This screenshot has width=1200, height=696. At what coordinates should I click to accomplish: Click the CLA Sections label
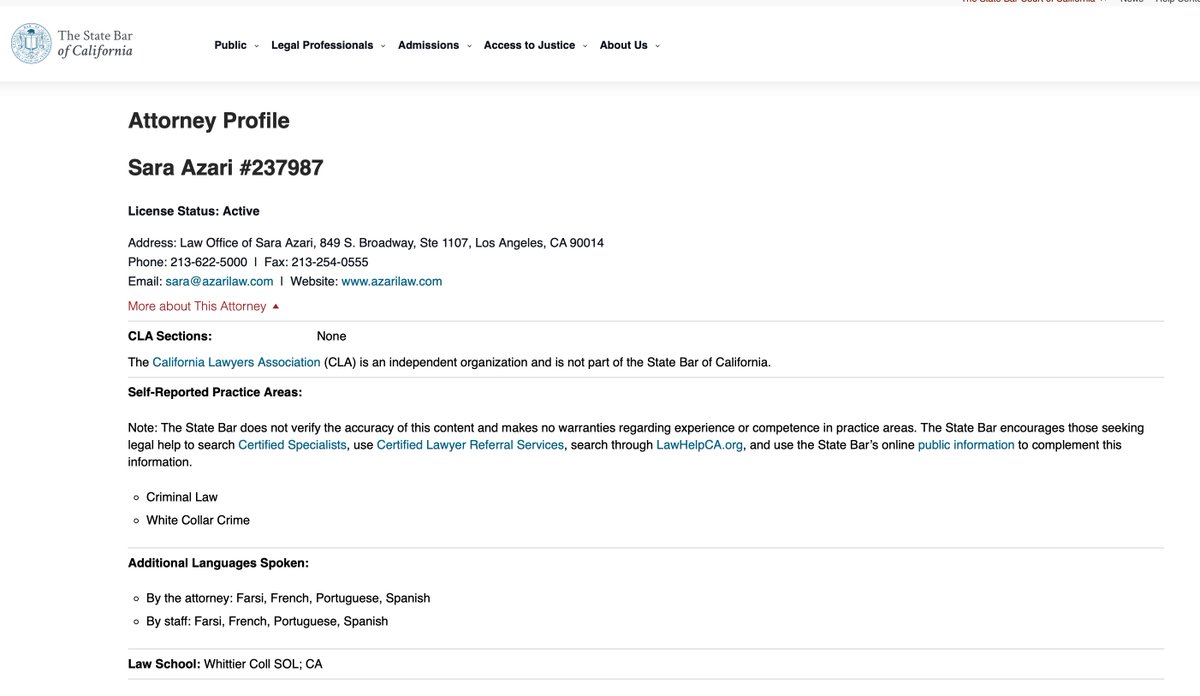tap(170, 336)
